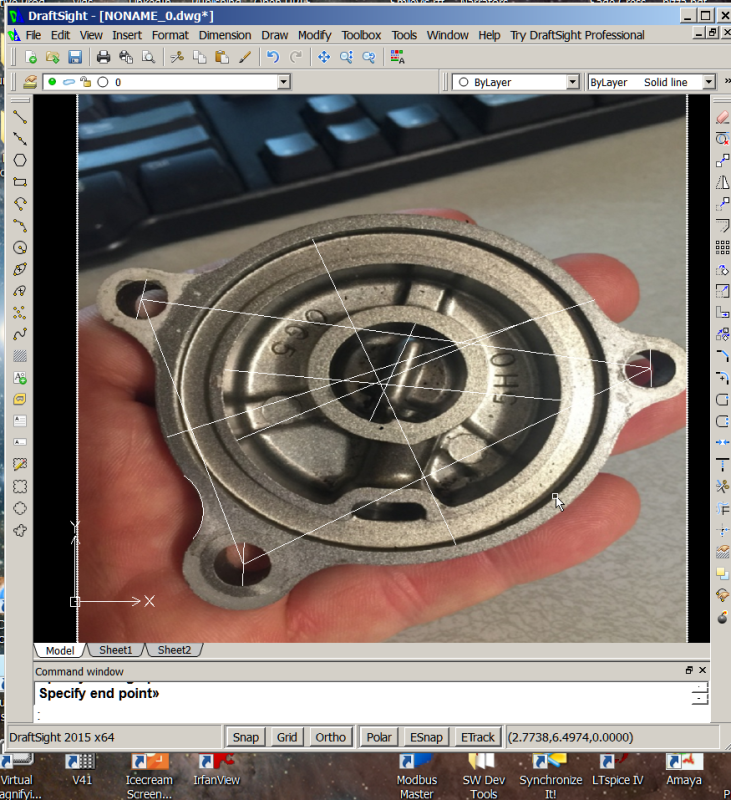Select the Delete eraser tool

coord(722,117)
